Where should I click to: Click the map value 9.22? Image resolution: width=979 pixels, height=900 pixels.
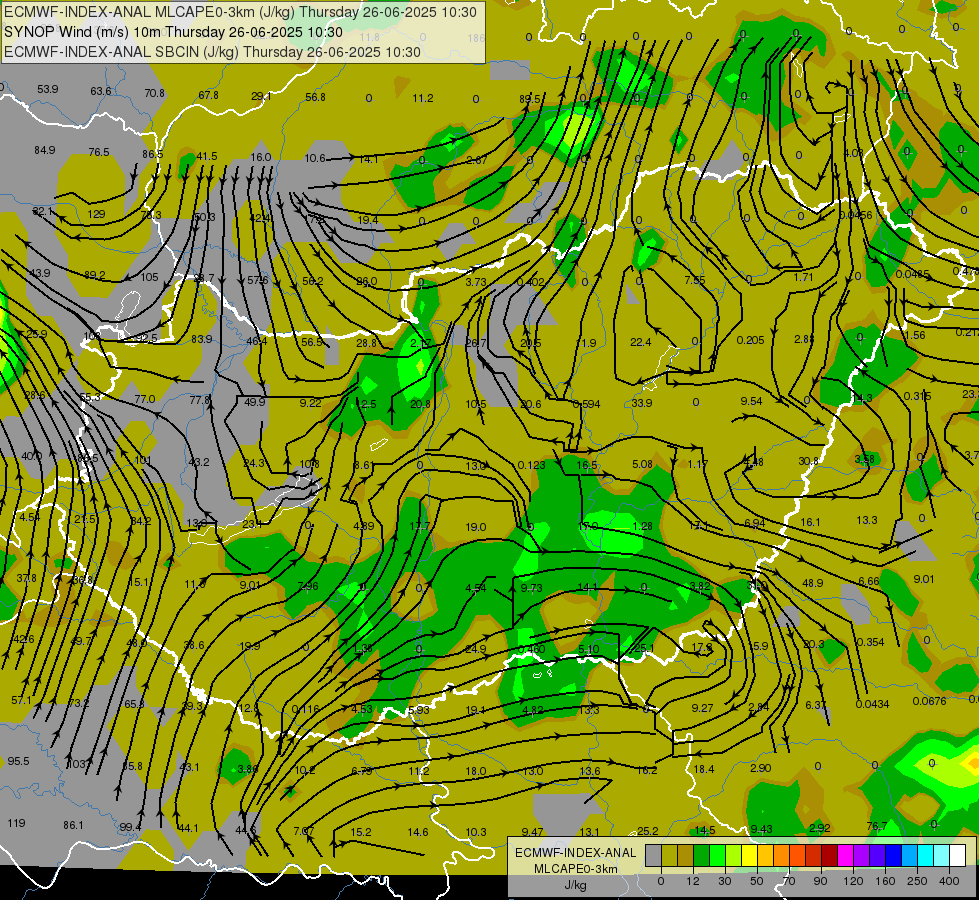310,403
